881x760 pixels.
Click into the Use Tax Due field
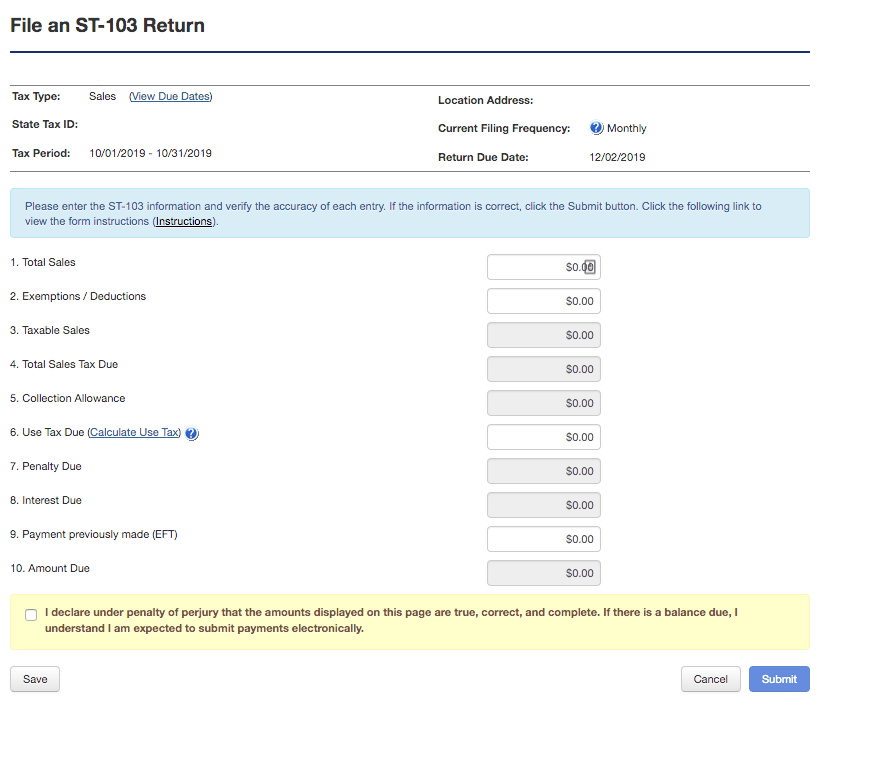click(544, 437)
